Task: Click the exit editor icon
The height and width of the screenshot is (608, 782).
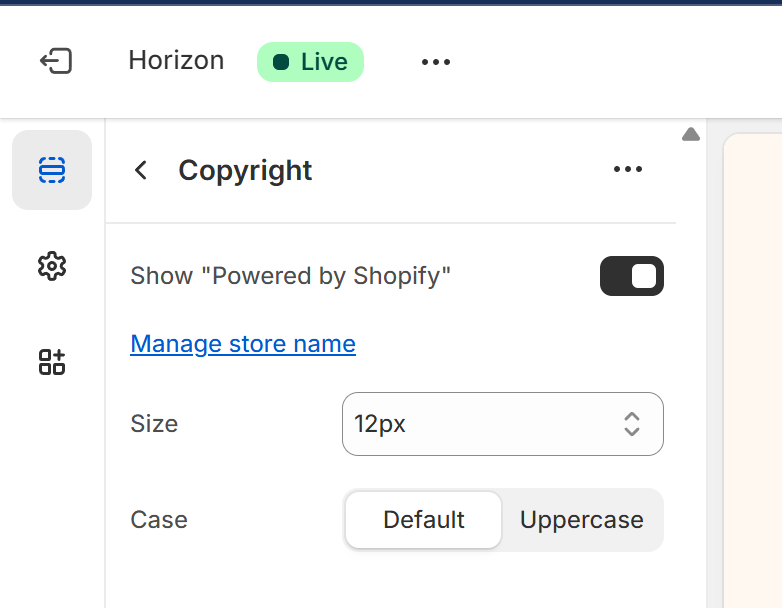Action: [x=56, y=61]
